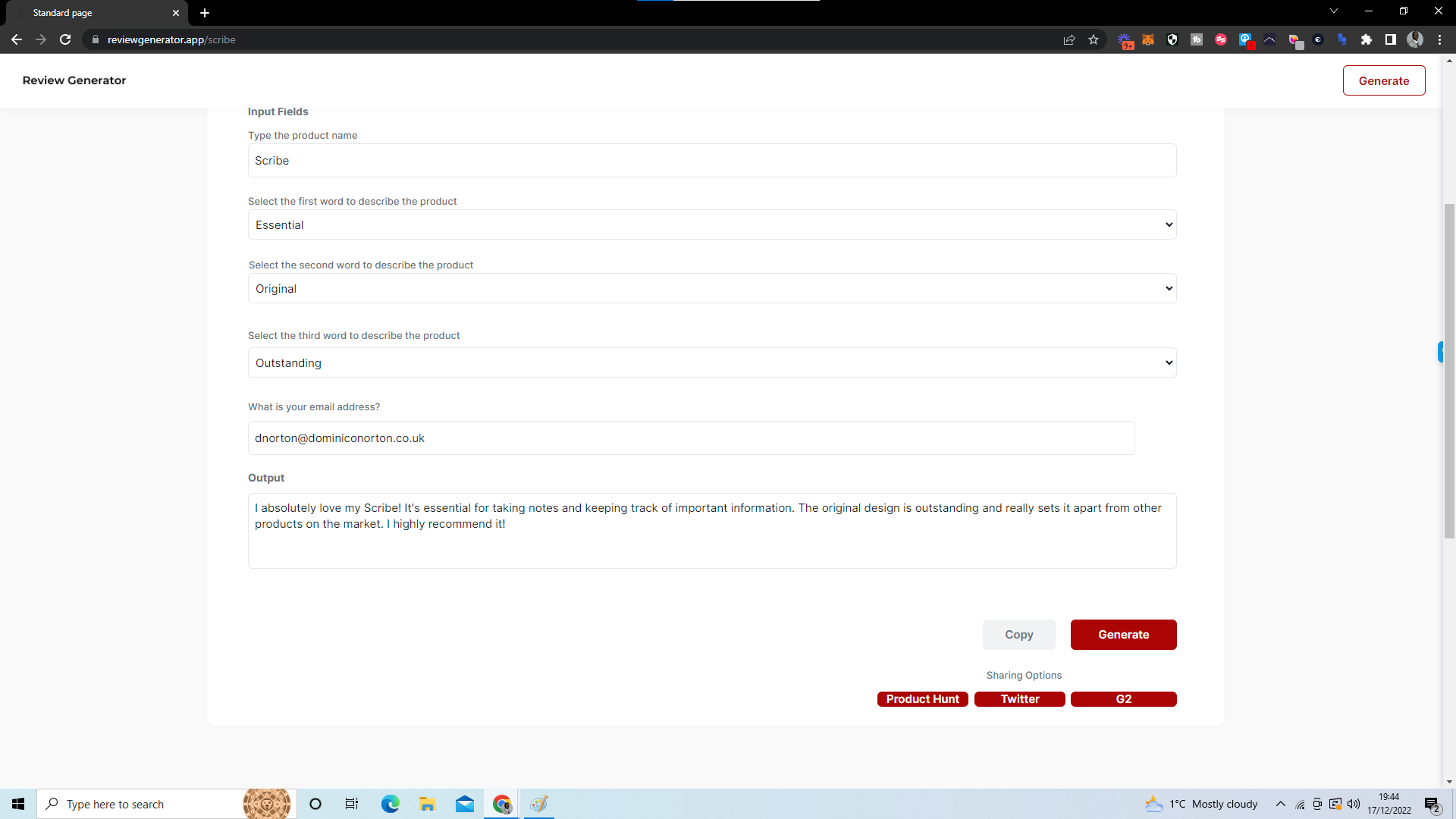Share this page via share icon

click(1069, 39)
